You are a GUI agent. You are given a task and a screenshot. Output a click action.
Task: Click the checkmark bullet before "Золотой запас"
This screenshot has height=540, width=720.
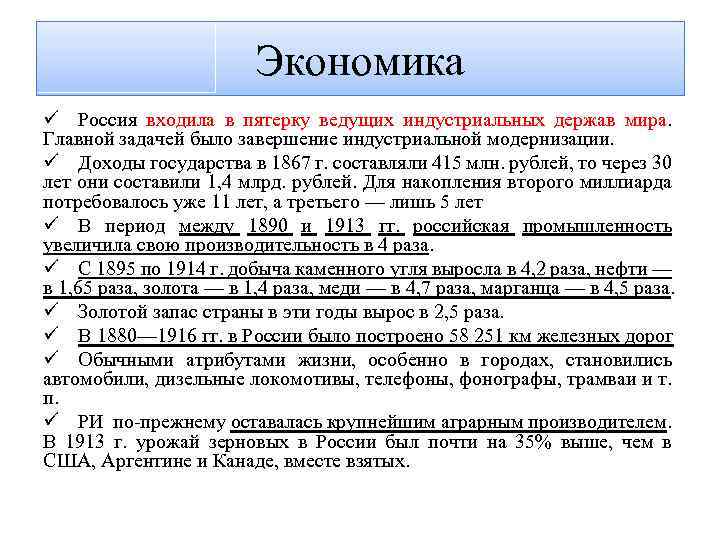pos(51,310)
